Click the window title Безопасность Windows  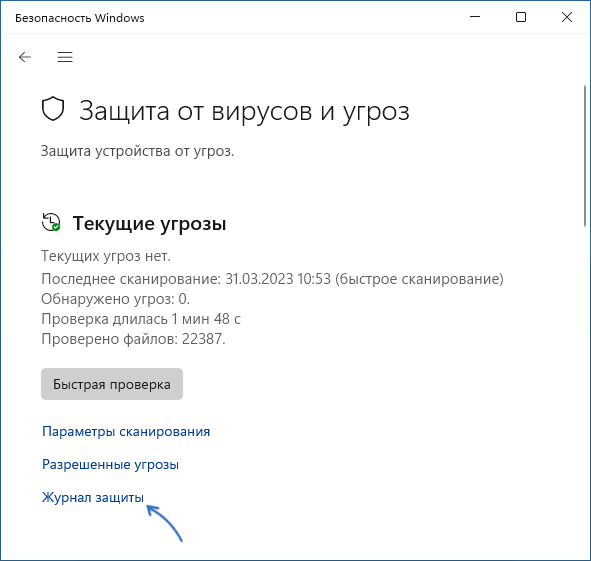pyautogui.click(x=80, y=18)
